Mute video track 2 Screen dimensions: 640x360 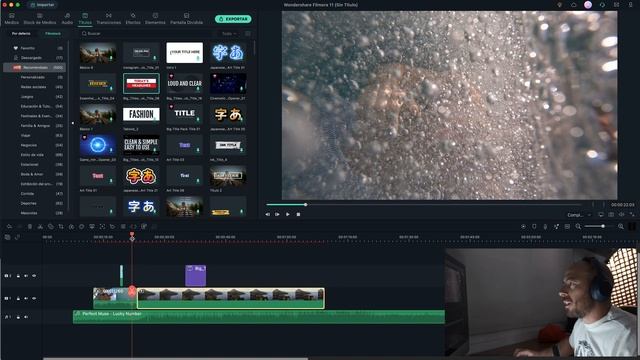coord(26,276)
